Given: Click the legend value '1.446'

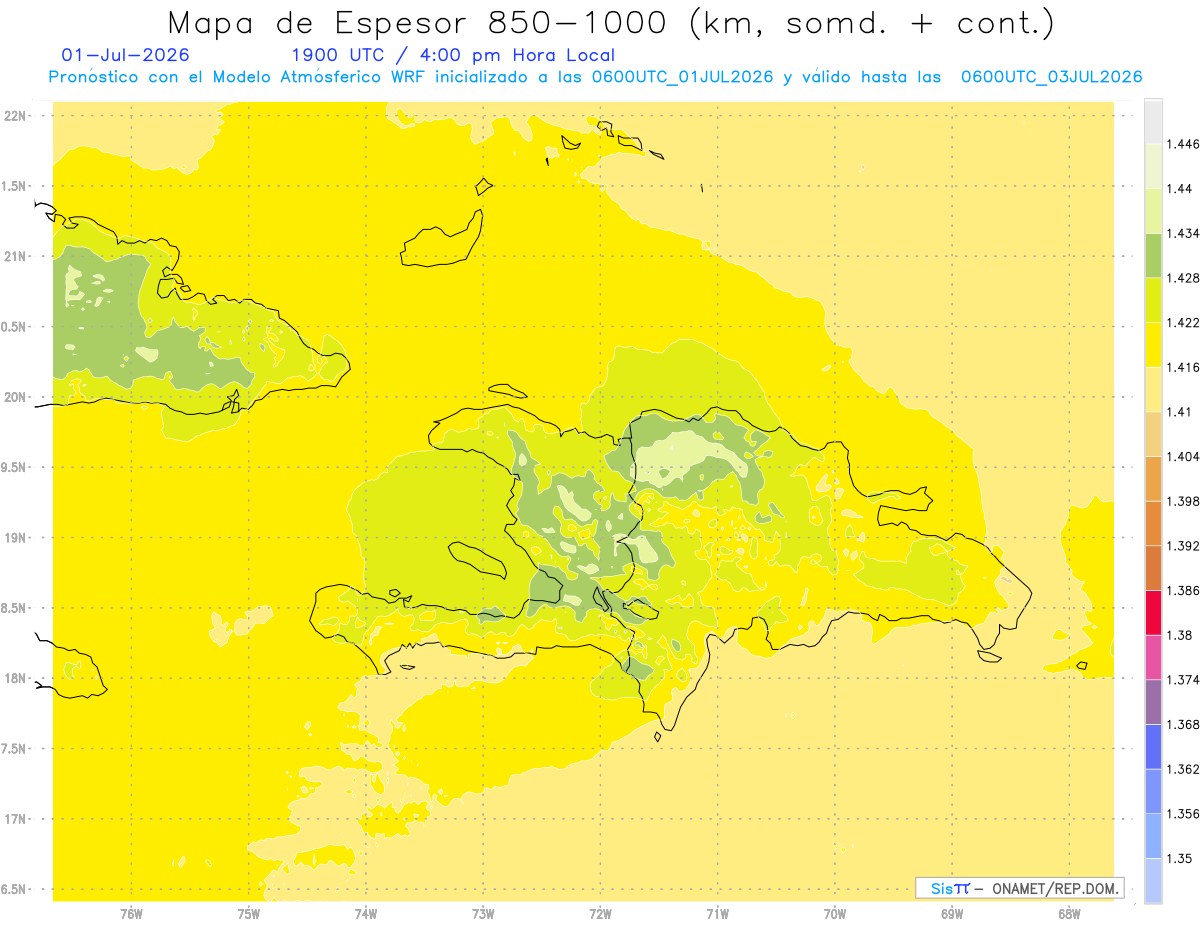Looking at the screenshot, I should point(1184,144).
